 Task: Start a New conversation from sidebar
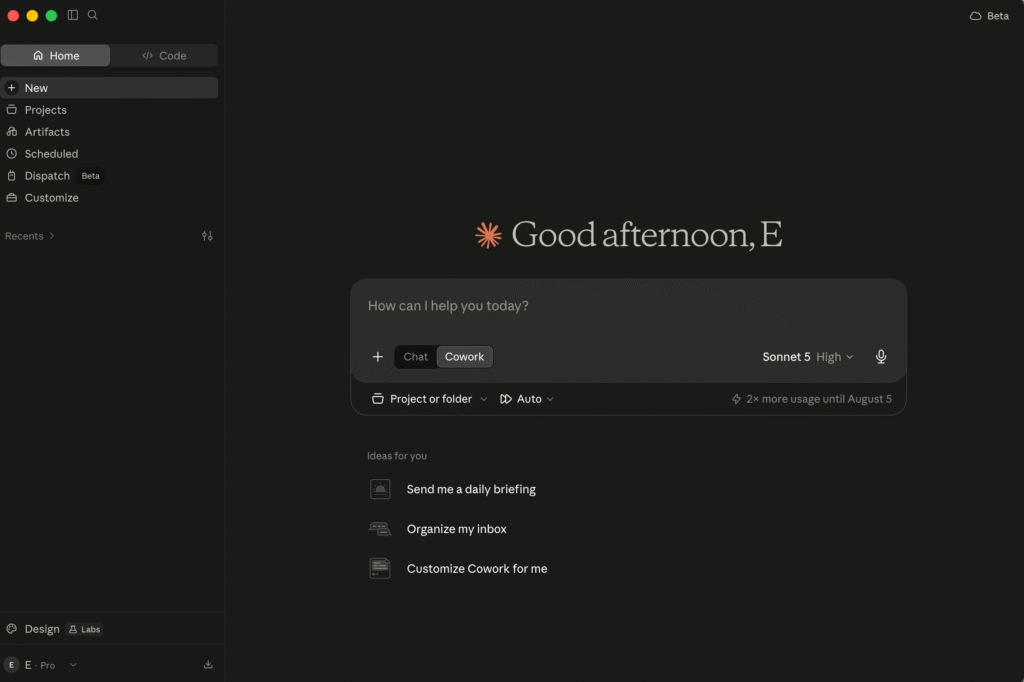109,88
